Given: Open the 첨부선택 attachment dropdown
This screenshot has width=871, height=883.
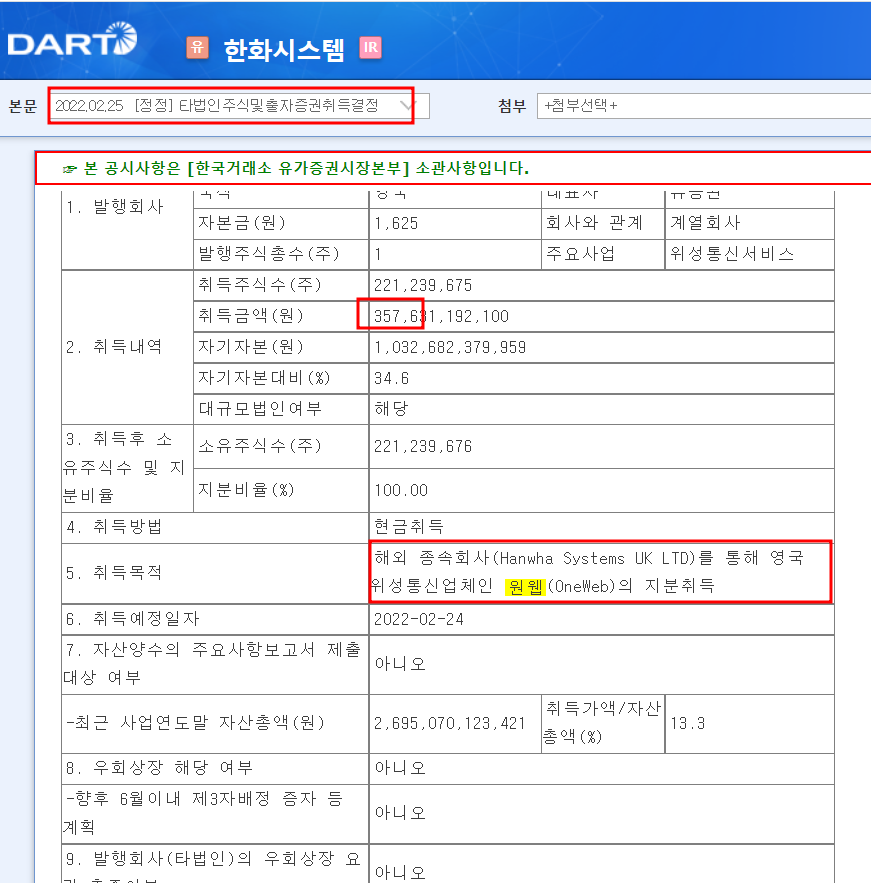Looking at the screenshot, I should [x=704, y=105].
